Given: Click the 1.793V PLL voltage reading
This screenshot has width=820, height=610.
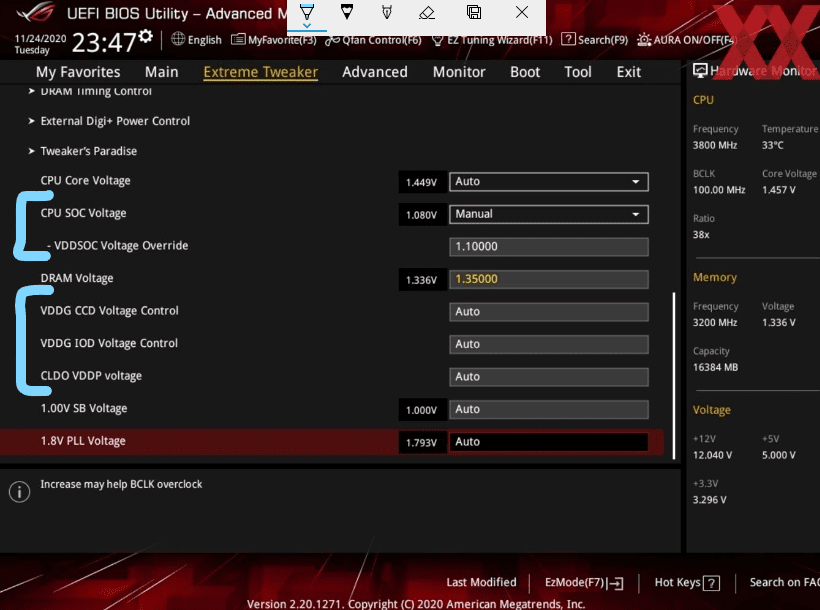Looking at the screenshot, I should (422, 443).
